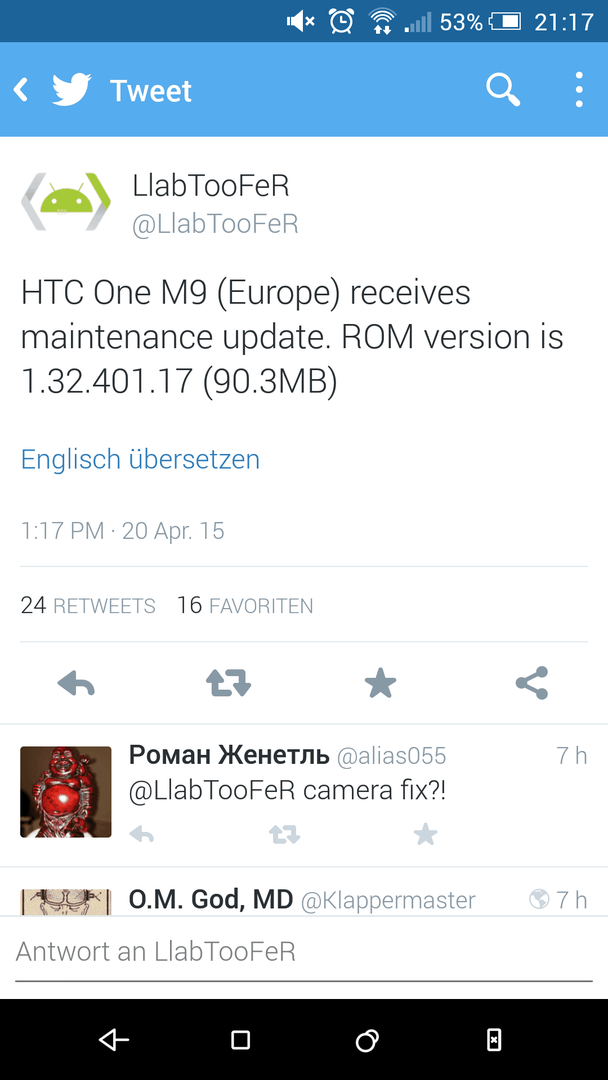
Task: Open search with magnifier icon
Action: point(503,90)
